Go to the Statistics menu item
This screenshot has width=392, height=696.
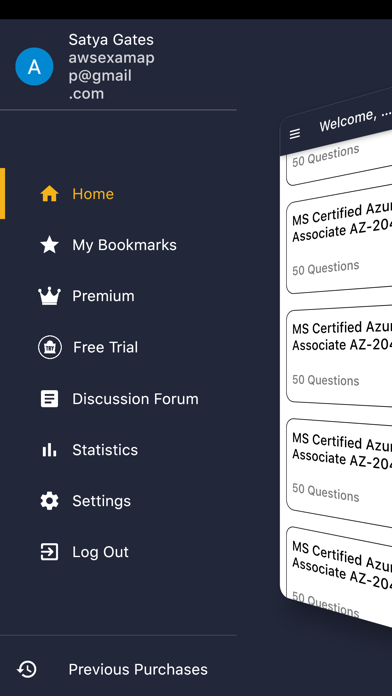[x=105, y=450]
